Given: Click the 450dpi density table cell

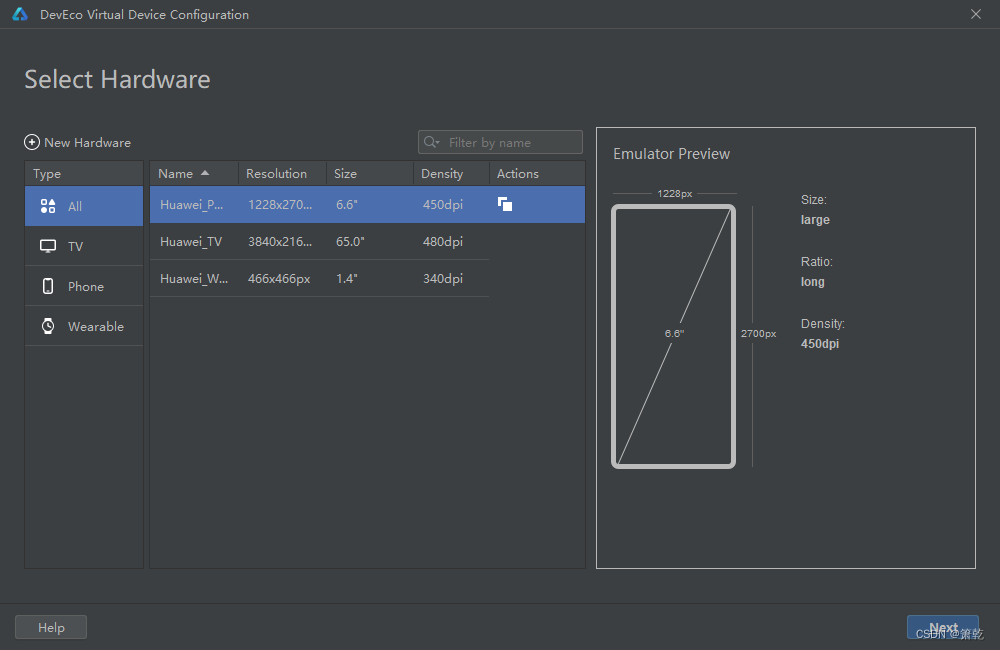Looking at the screenshot, I should [443, 205].
